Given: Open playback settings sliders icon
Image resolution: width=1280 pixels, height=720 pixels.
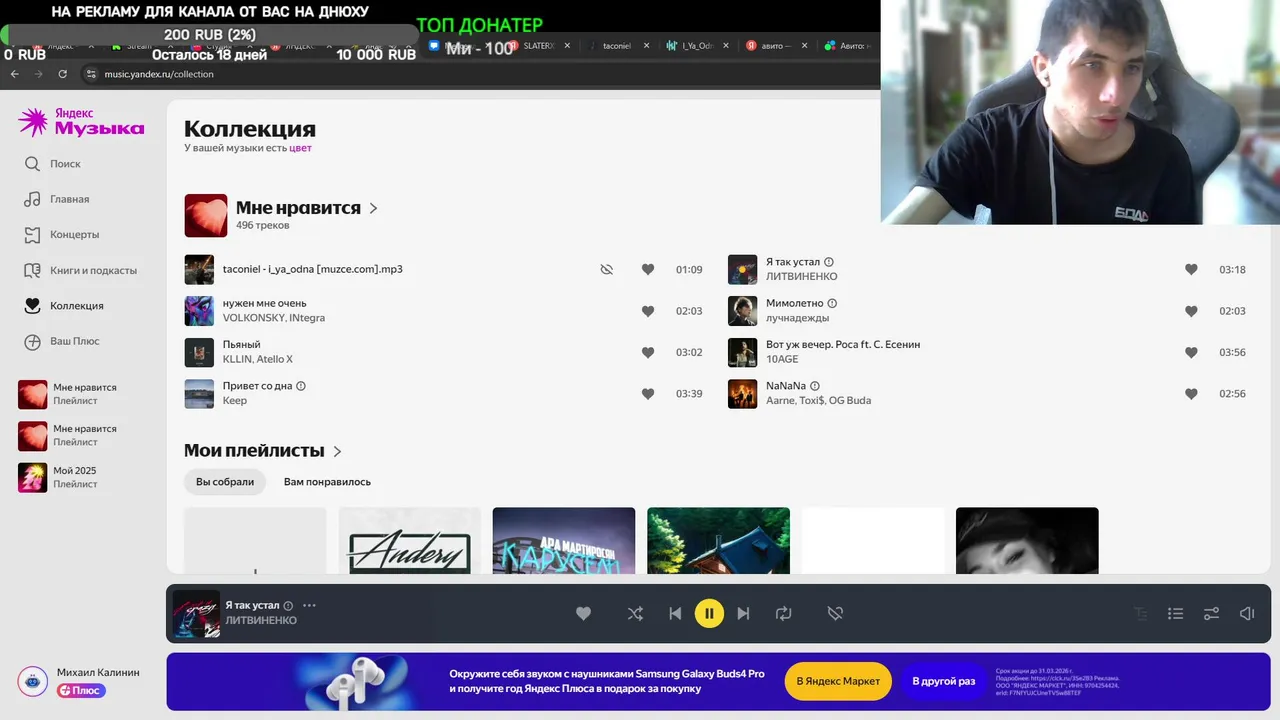Looking at the screenshot, I should click(1211, 613).
